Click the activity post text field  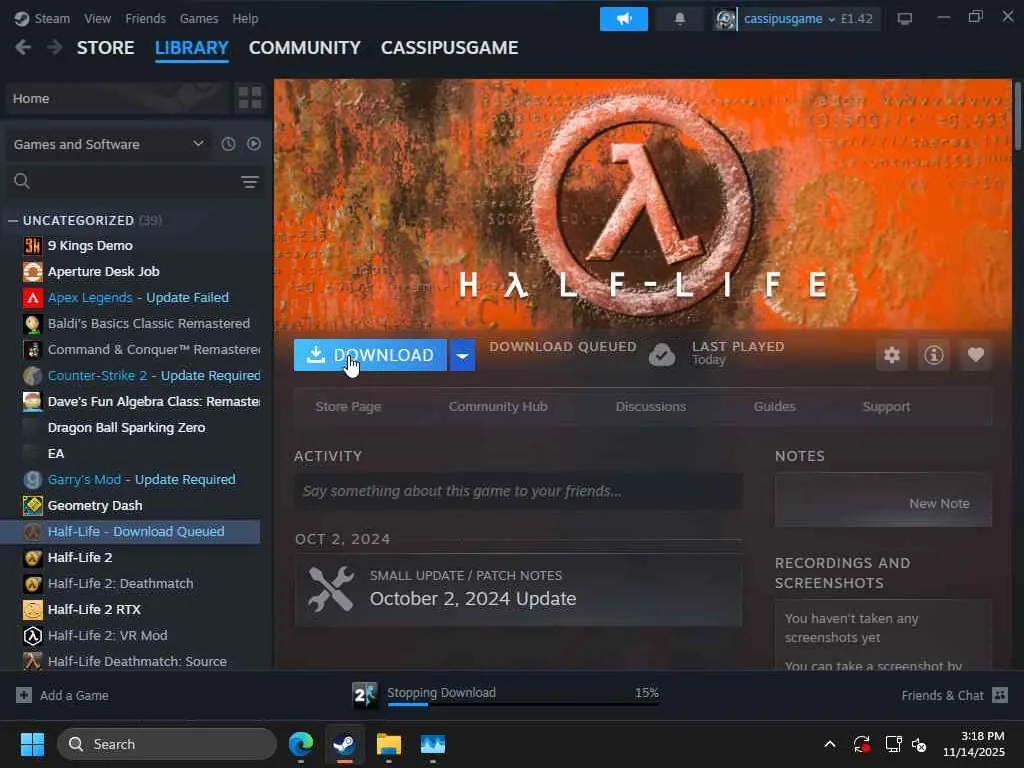518,491
